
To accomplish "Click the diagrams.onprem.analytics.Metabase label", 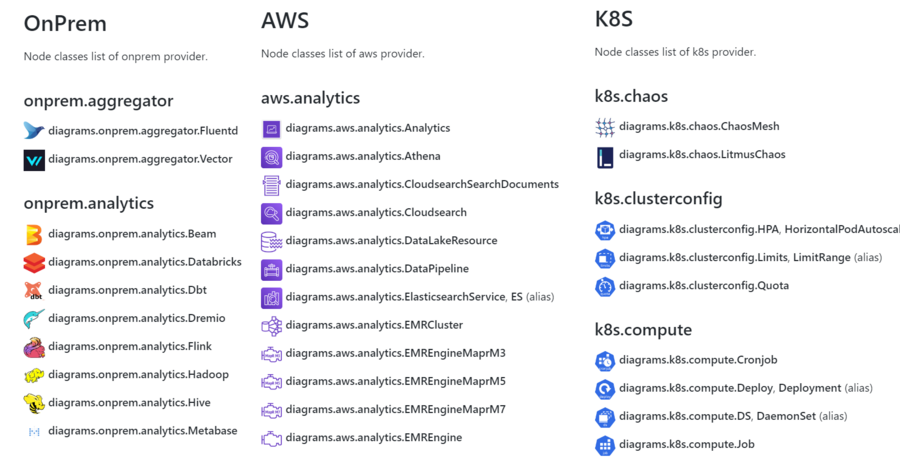I will coord(143,431).
